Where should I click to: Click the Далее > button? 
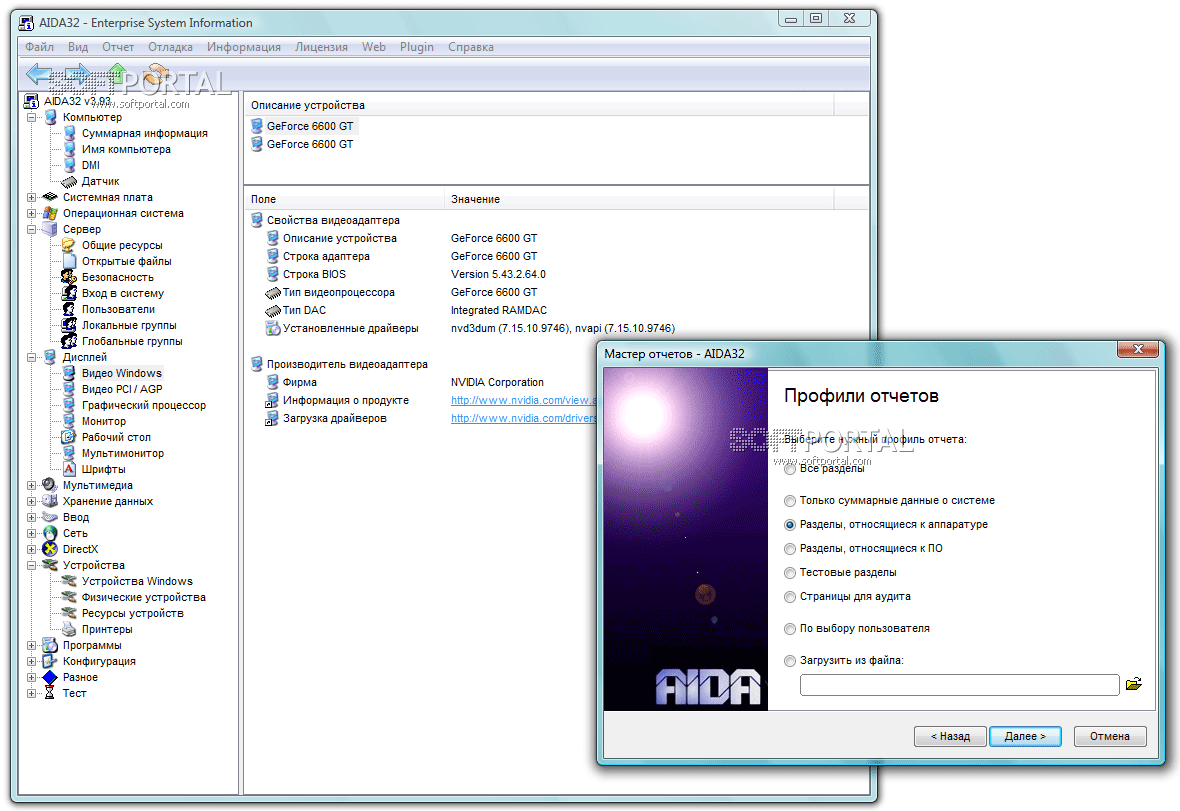pyautogui.click(x=1025, y=736)
